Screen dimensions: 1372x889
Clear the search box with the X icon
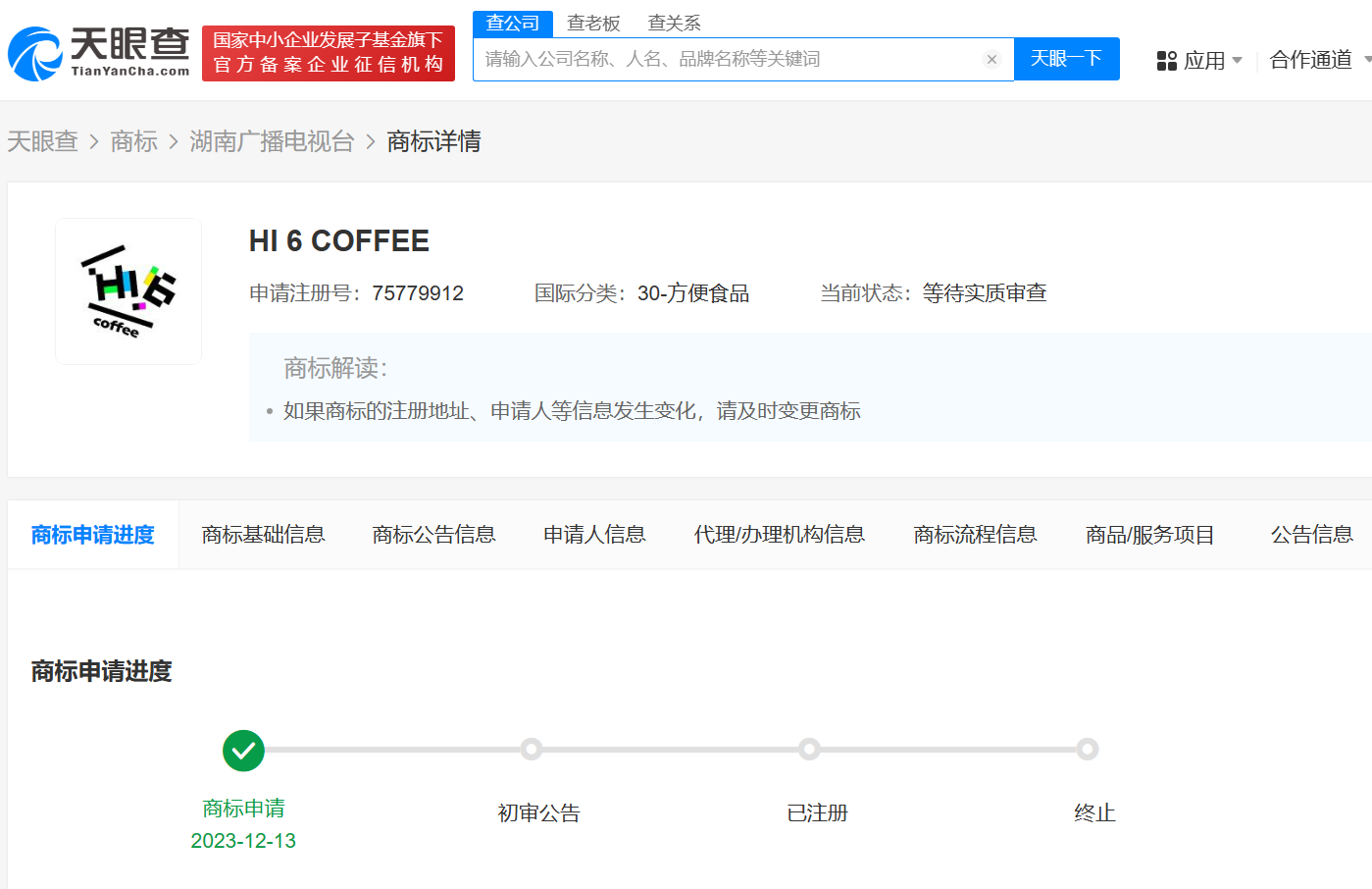click(991, 60)
